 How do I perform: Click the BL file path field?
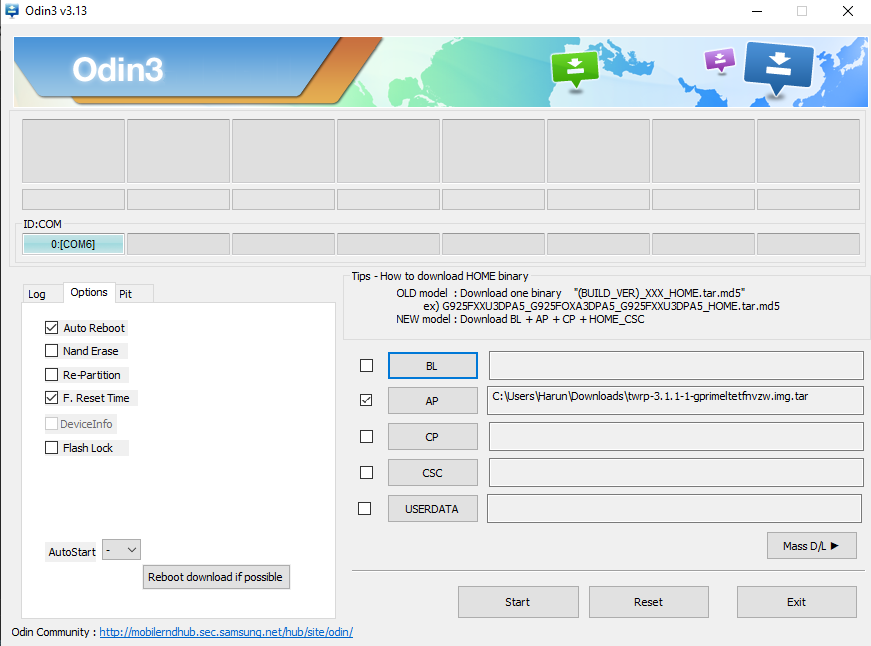coord(676,365)
